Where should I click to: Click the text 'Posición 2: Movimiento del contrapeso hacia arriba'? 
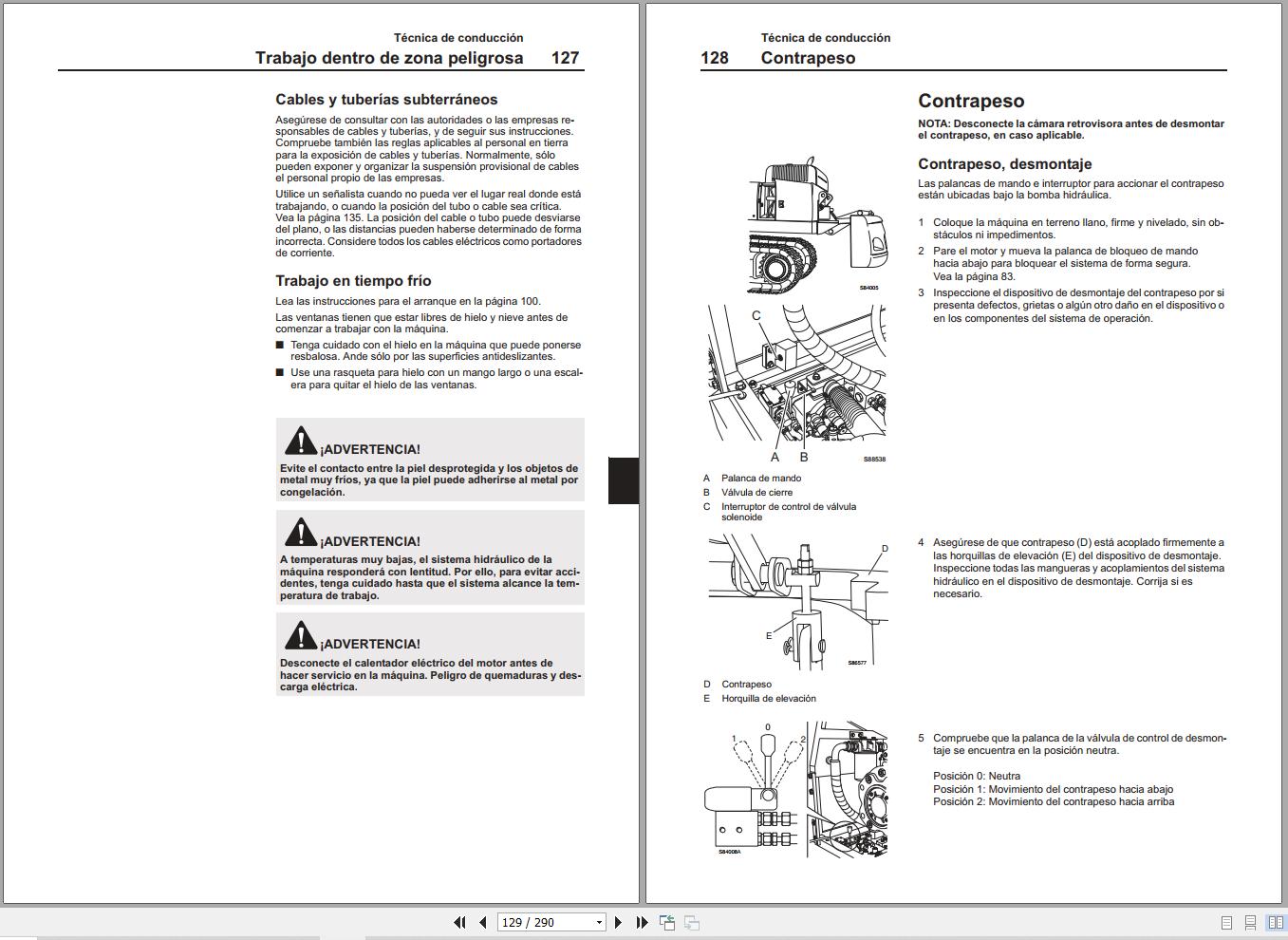[x=1054, y=802]
